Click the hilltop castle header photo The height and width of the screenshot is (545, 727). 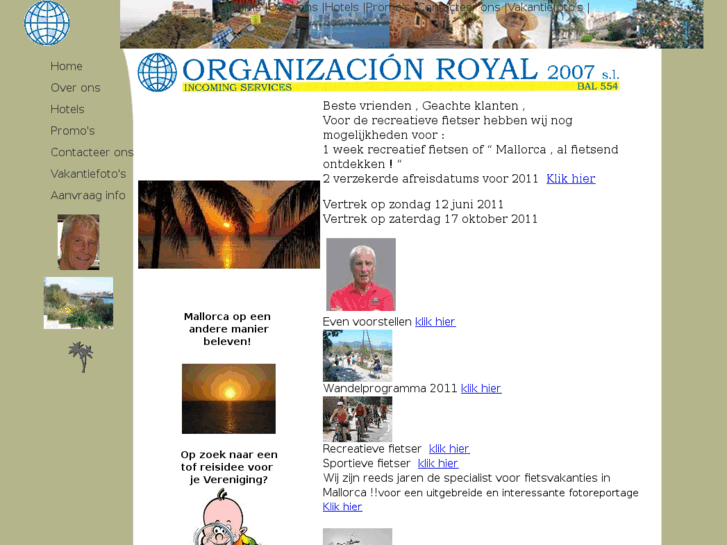pyautogui.click(x=166, y=24)
